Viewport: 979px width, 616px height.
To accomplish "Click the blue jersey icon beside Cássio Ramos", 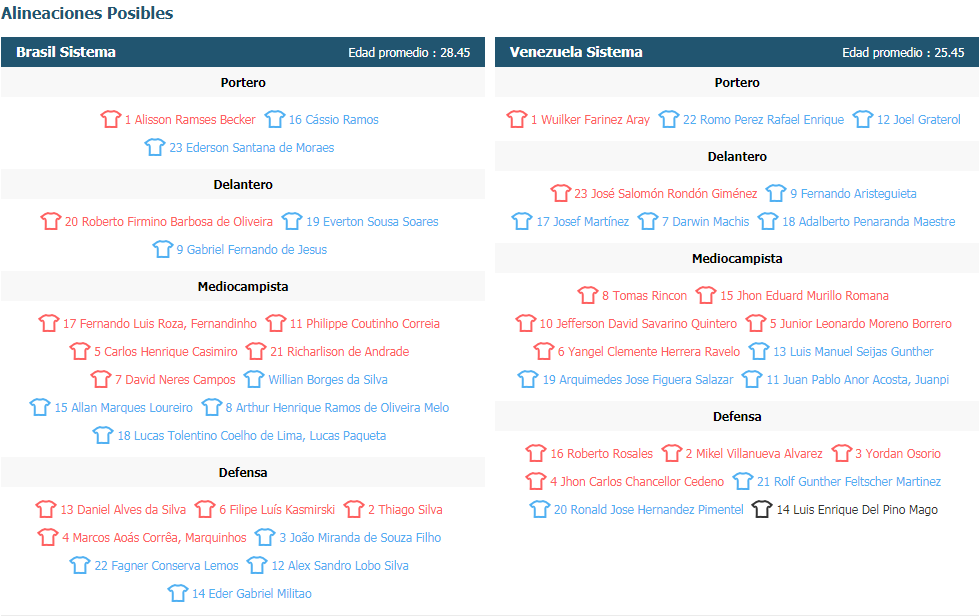I will pyautogui.click(x=275, y=119).
